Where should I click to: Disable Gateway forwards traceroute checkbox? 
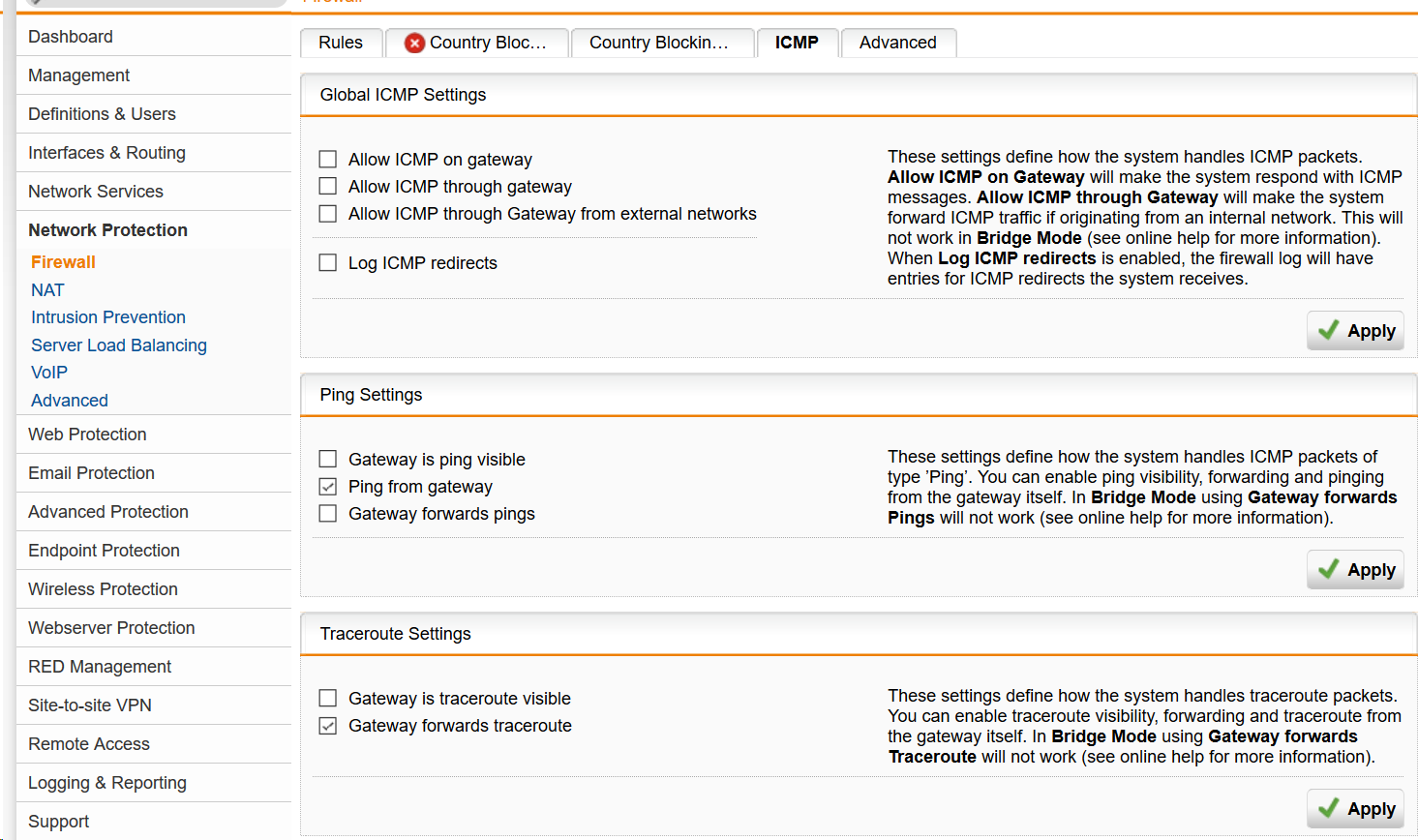point(328,726)
